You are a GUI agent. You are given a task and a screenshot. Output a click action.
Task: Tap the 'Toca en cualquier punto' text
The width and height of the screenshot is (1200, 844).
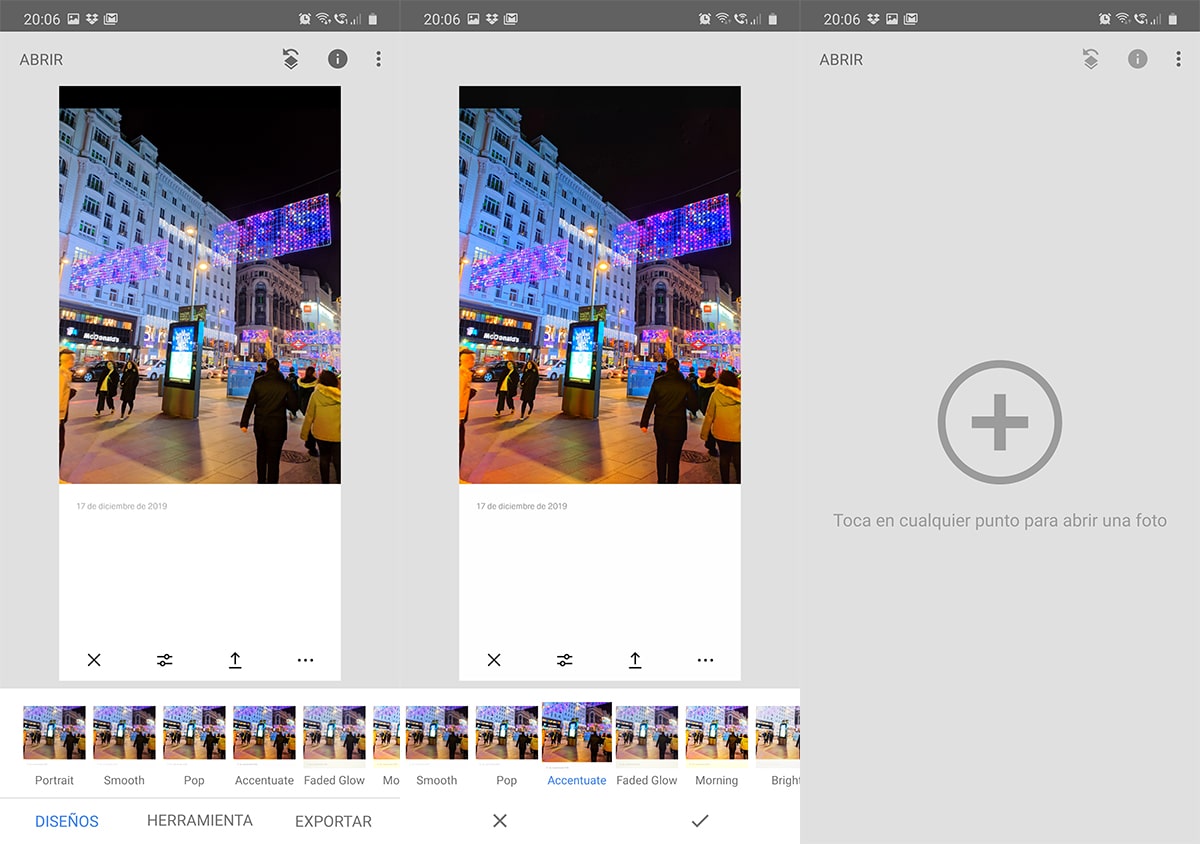click(x=999, y=520)
